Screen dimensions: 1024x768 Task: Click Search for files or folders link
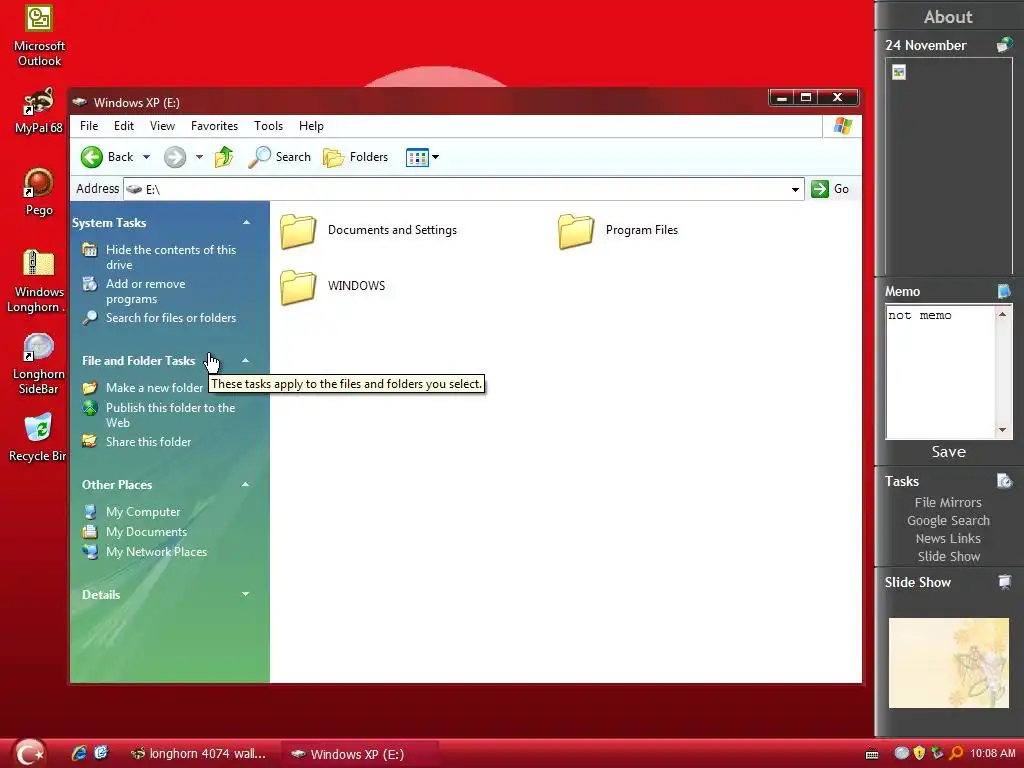coord(170,318)
